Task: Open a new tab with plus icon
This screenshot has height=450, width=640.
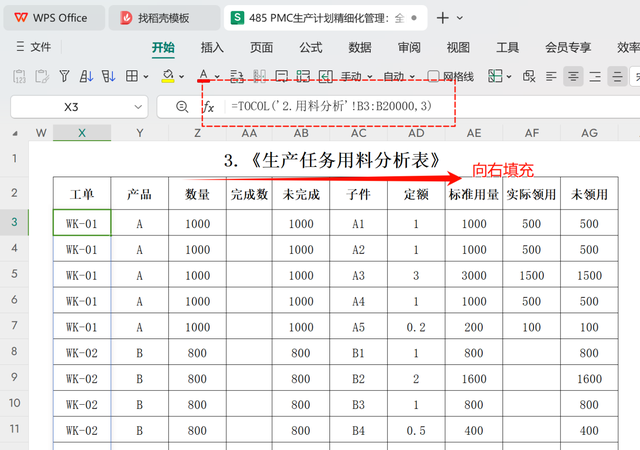Action: click(x=442, y=18)
